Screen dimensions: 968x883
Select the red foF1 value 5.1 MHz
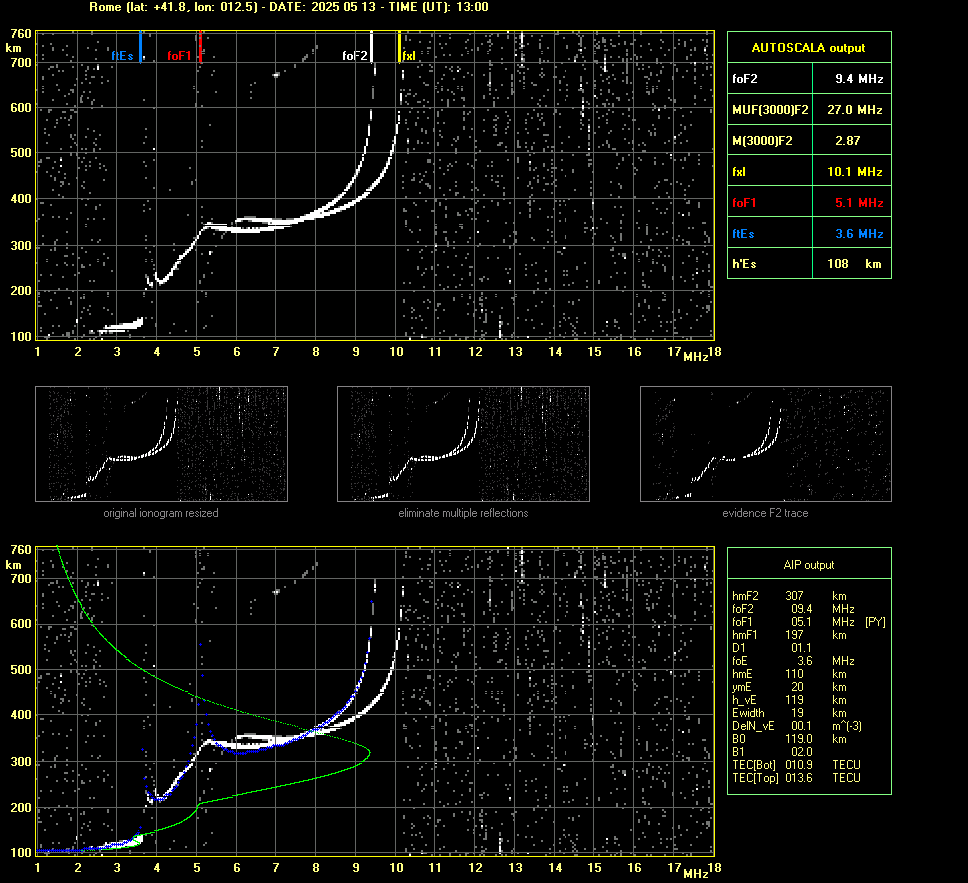[859, 203]
